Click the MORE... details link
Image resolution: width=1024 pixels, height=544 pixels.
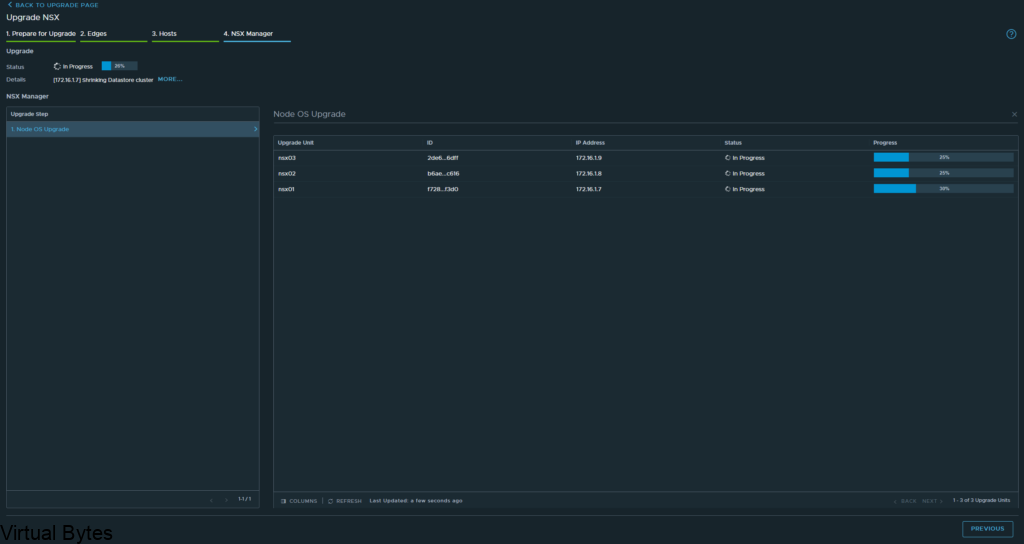click(x=170, y=79)
